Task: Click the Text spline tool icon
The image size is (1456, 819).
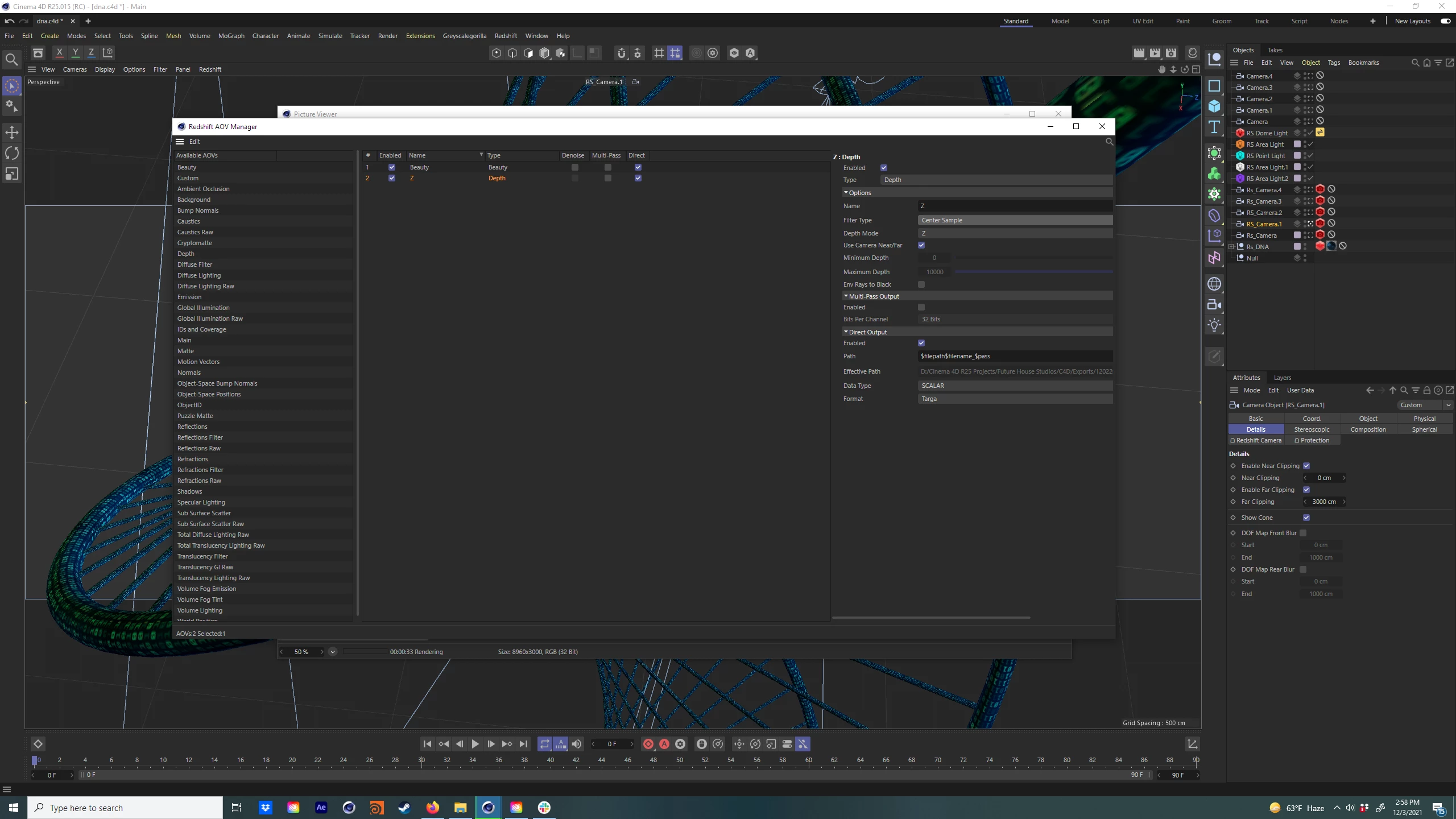Action: coord(1214,127)
